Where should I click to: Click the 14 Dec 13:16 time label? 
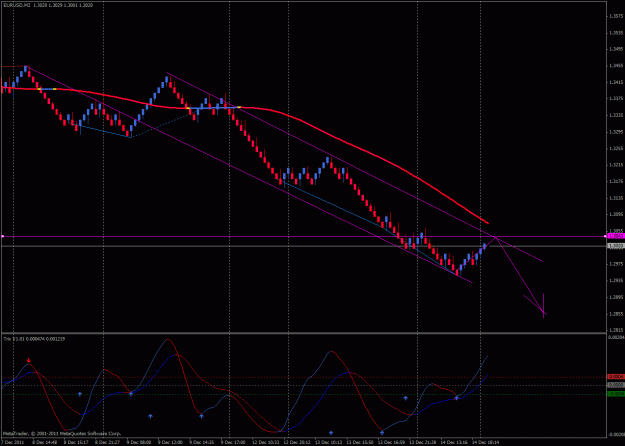[x=453, y=442]
